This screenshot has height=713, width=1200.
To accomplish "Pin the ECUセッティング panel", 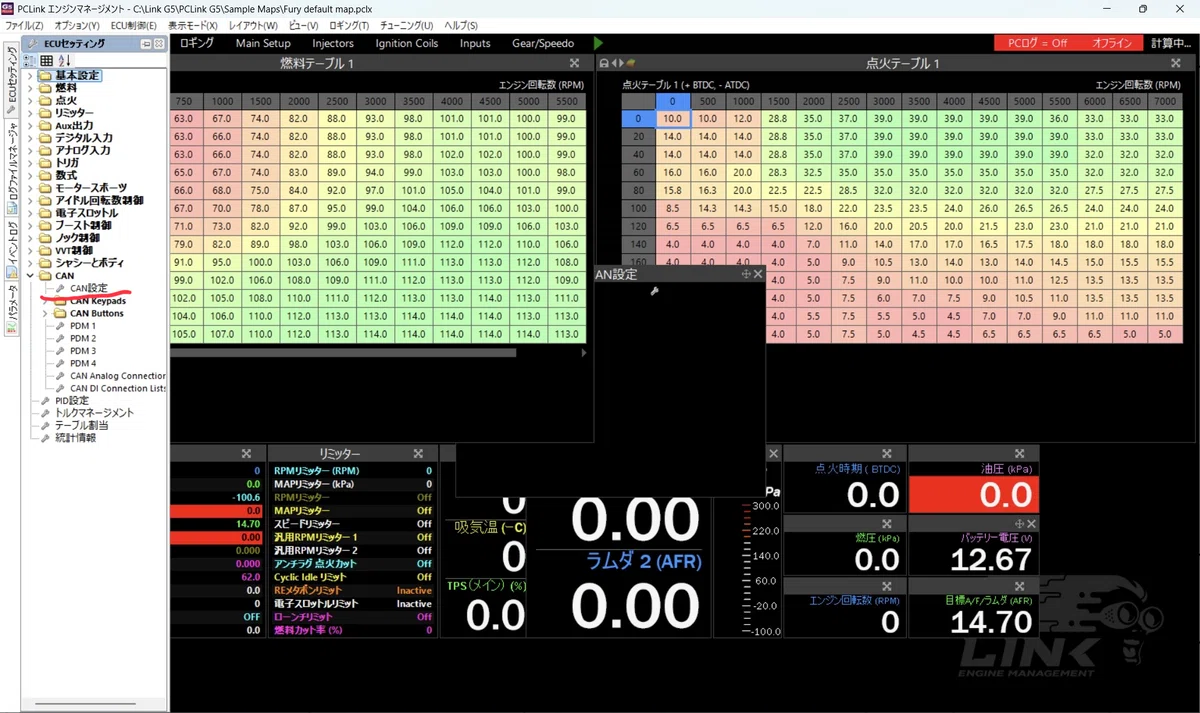I will pos(146,44).
